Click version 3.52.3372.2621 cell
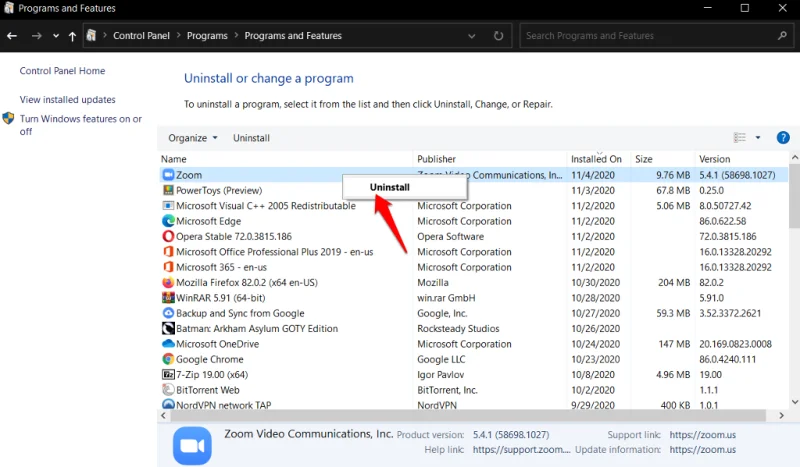Screen dimensions: 800x467 tap(730, 313)
